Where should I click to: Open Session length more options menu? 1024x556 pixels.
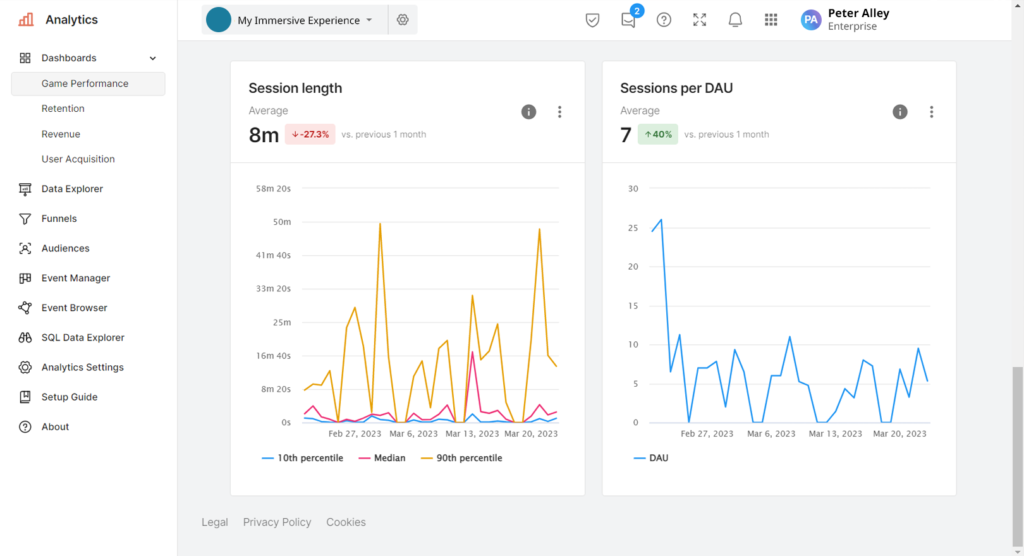point(560,112)
